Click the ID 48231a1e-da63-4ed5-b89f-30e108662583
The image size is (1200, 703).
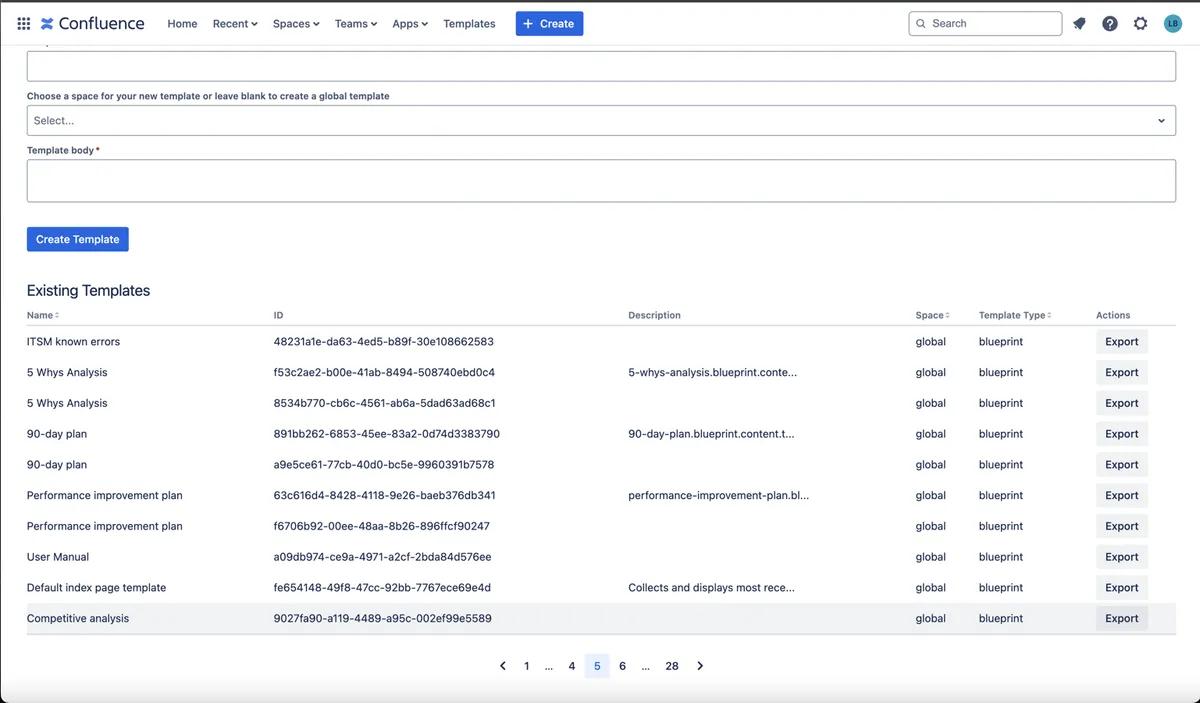(384, 342)
